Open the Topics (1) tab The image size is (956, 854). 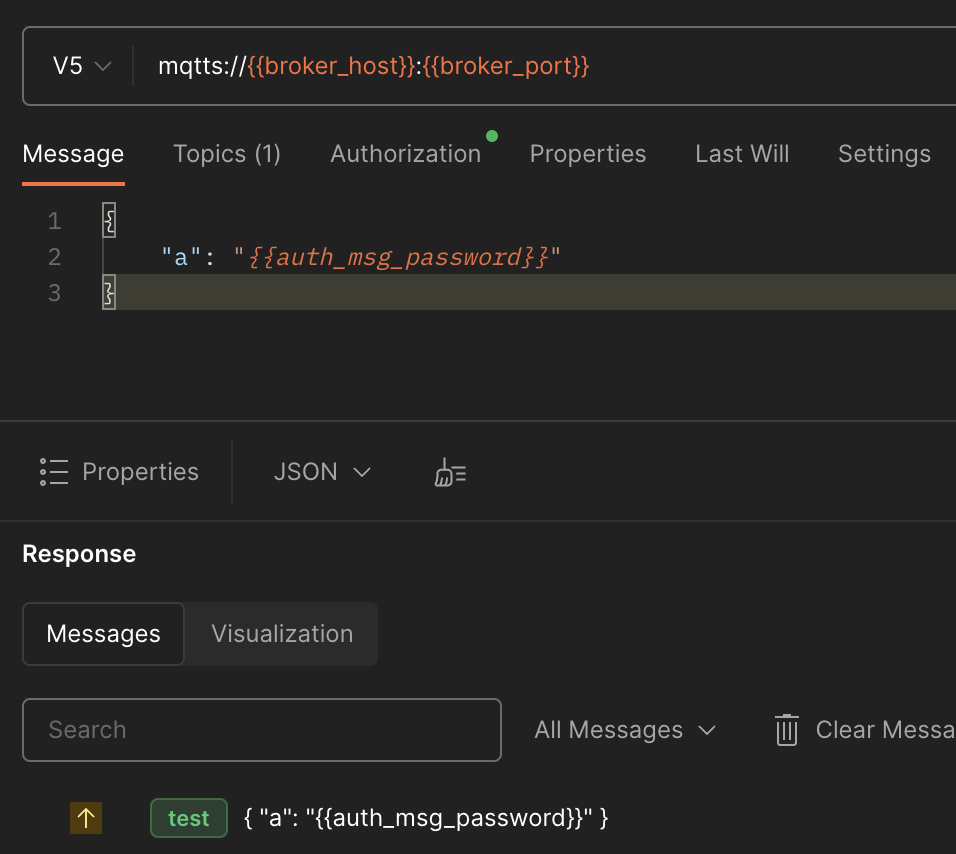[x=226, y=153]
